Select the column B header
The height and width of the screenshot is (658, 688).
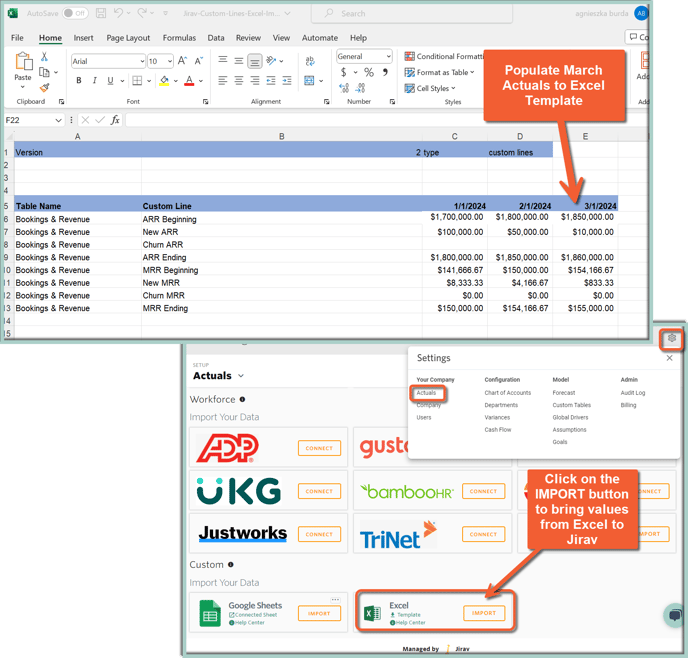click(282, 136)
